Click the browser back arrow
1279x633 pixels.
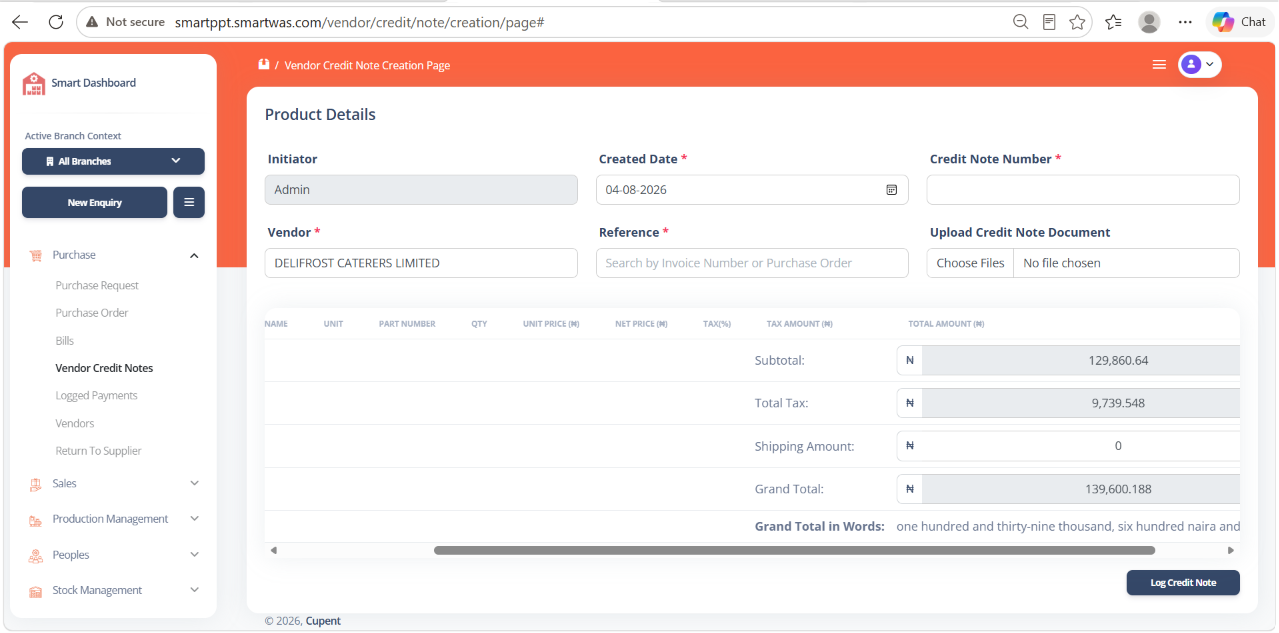20,22
